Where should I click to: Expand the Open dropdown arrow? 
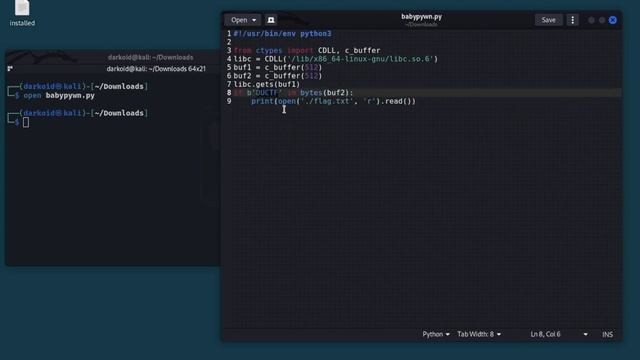[x=254, y=20]
